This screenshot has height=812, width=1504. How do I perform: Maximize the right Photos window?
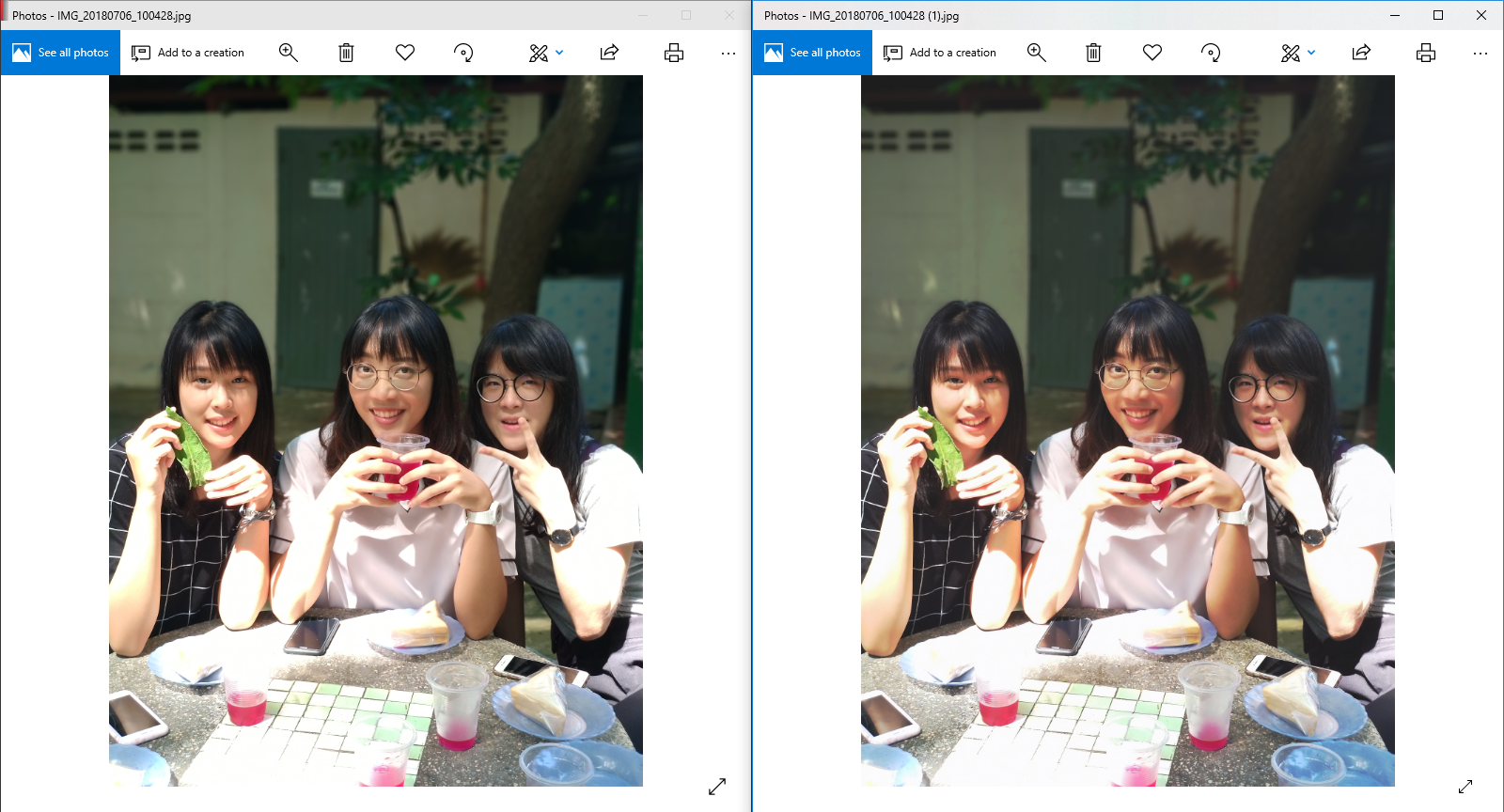(1438, 15)
